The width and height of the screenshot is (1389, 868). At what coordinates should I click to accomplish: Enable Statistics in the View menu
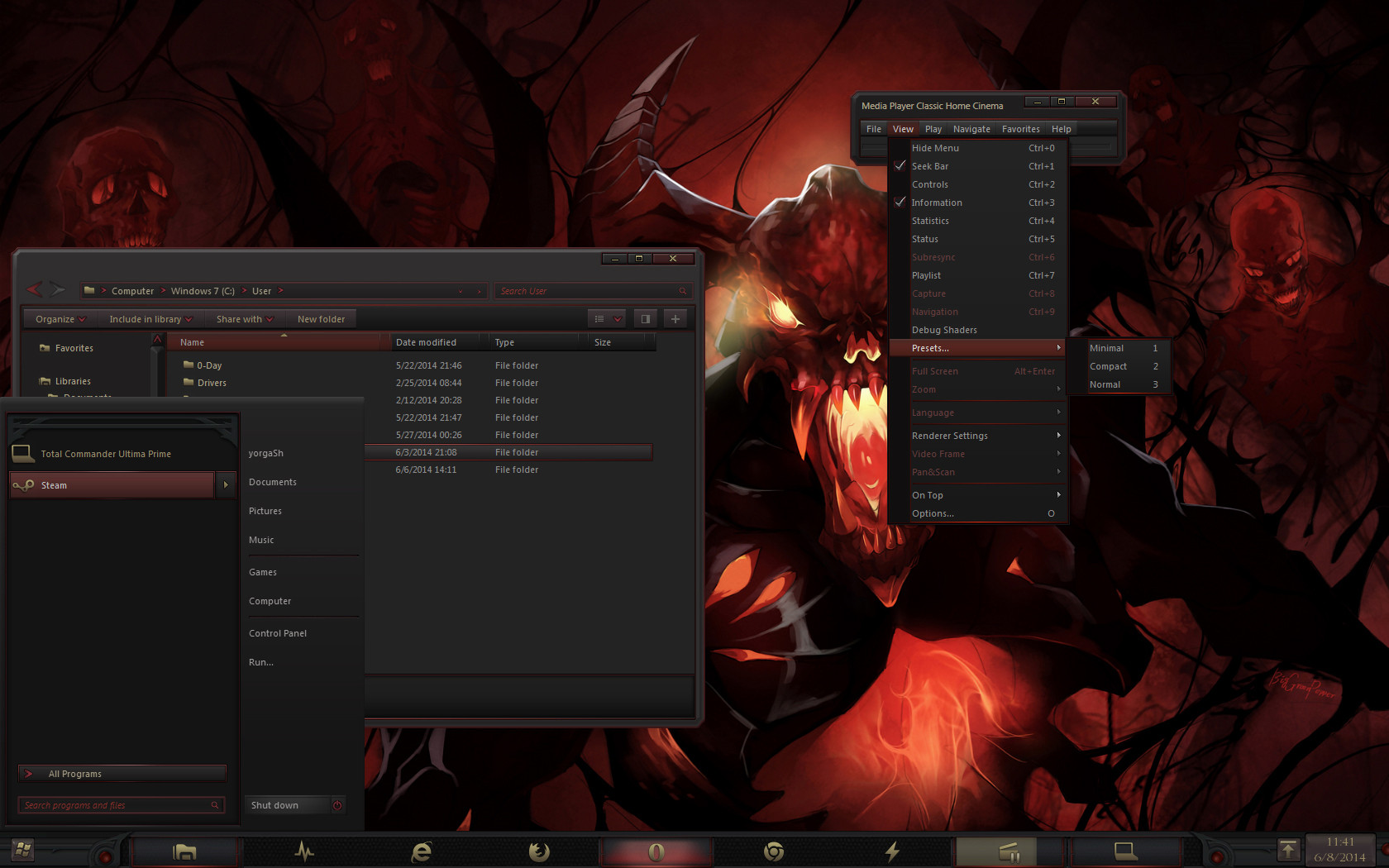pyautogui.click(x=977, y=221)
